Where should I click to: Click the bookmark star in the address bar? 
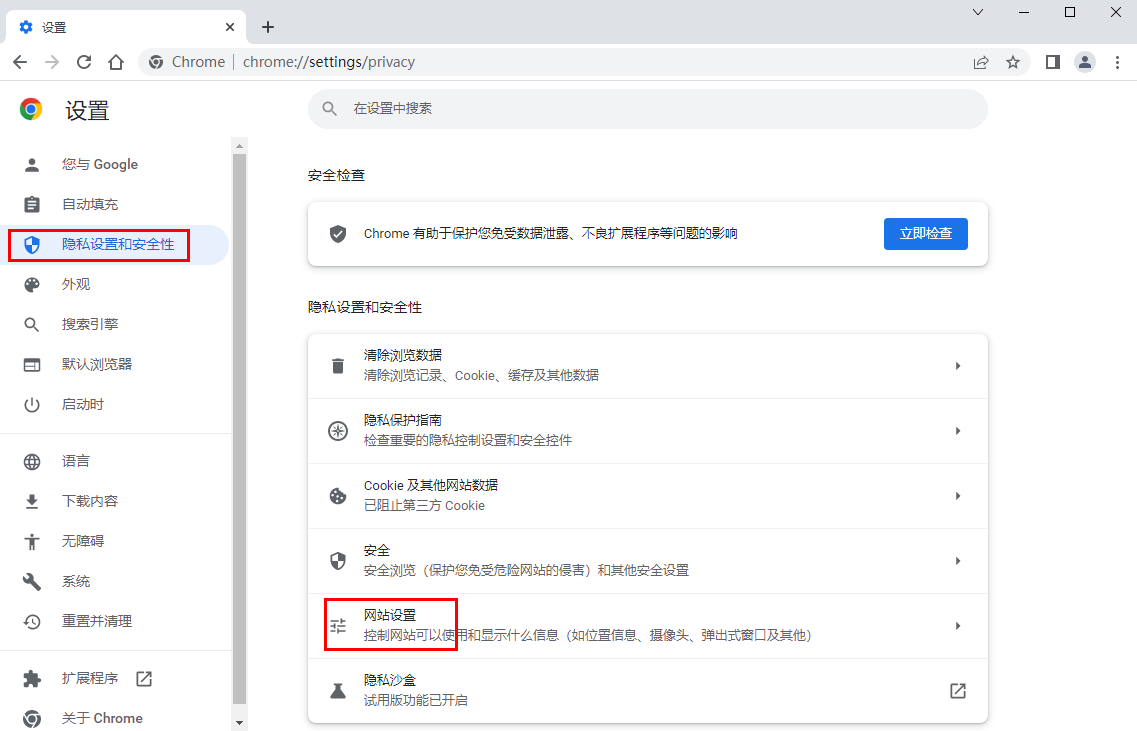coord(1013,61)
